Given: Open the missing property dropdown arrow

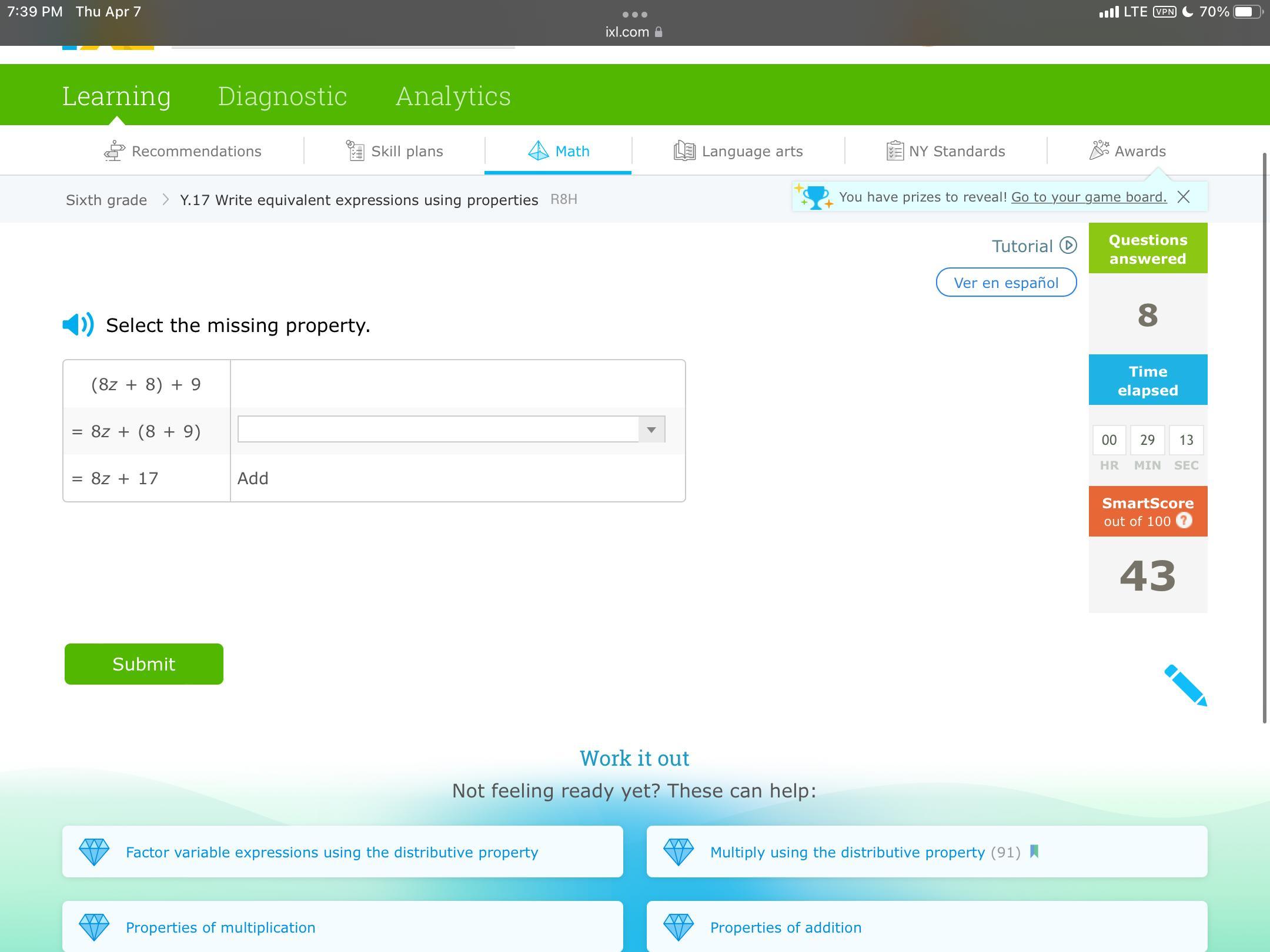Looking at the screenshot, I should click(651, 430).
